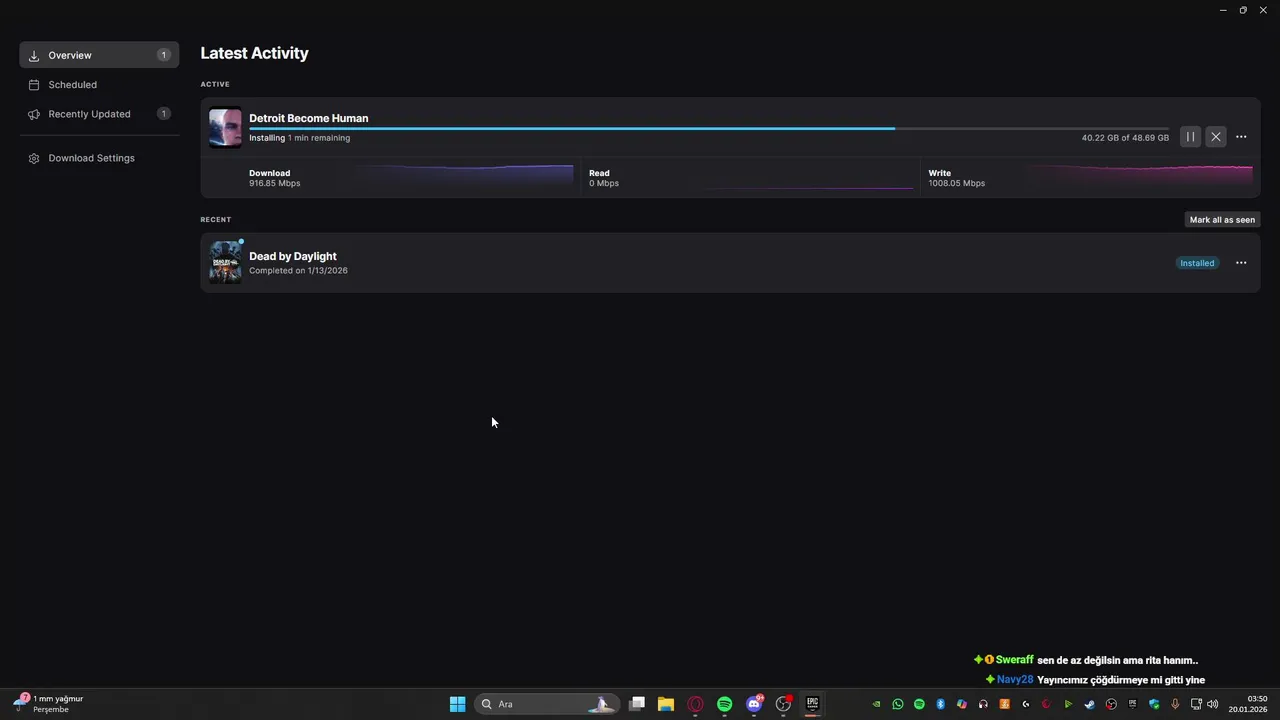Open Spotify from taskbar
The width and height of the screenshot is (1280, 720).
click(724, 704)
